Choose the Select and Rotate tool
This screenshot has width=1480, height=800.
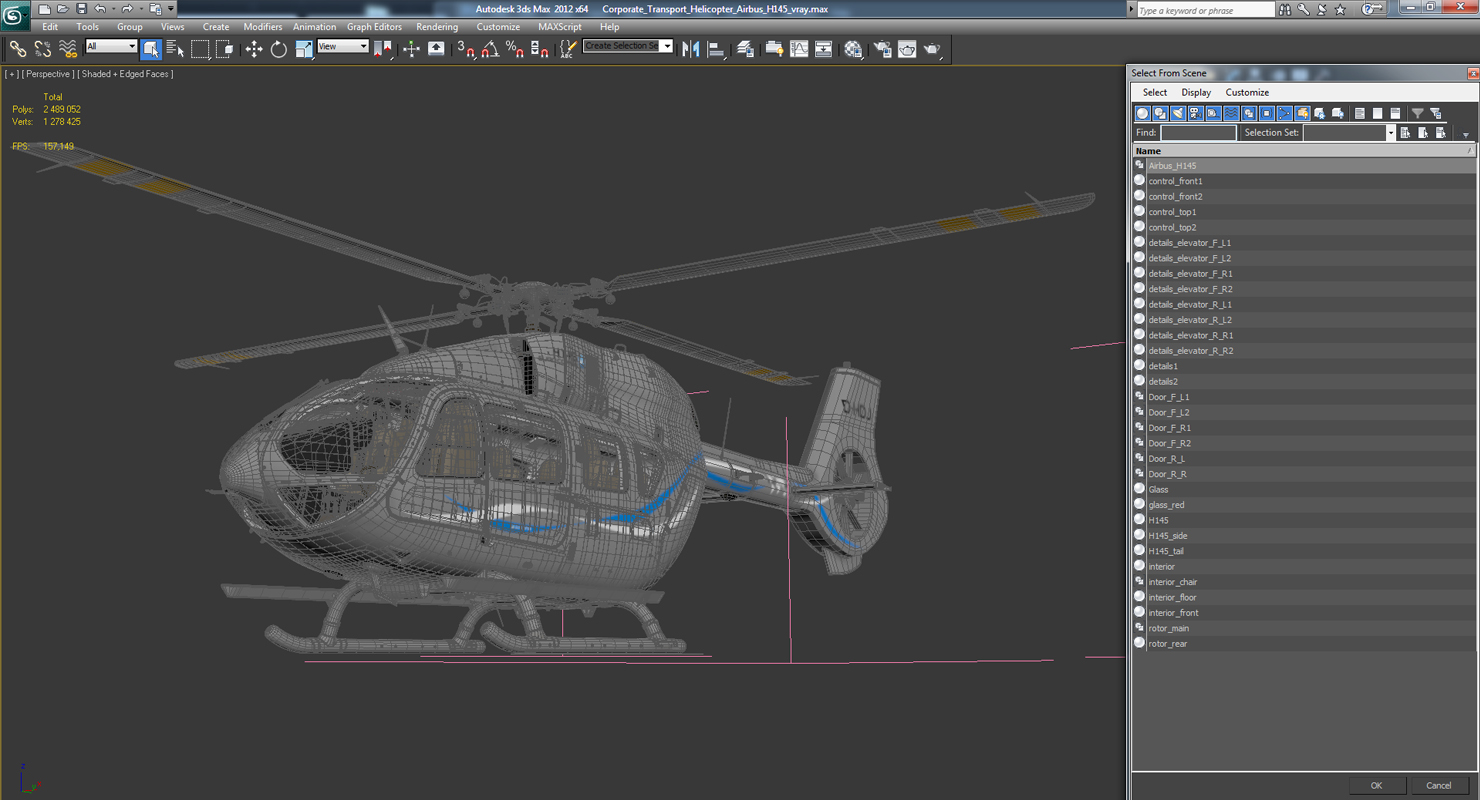tap(279, 48)
